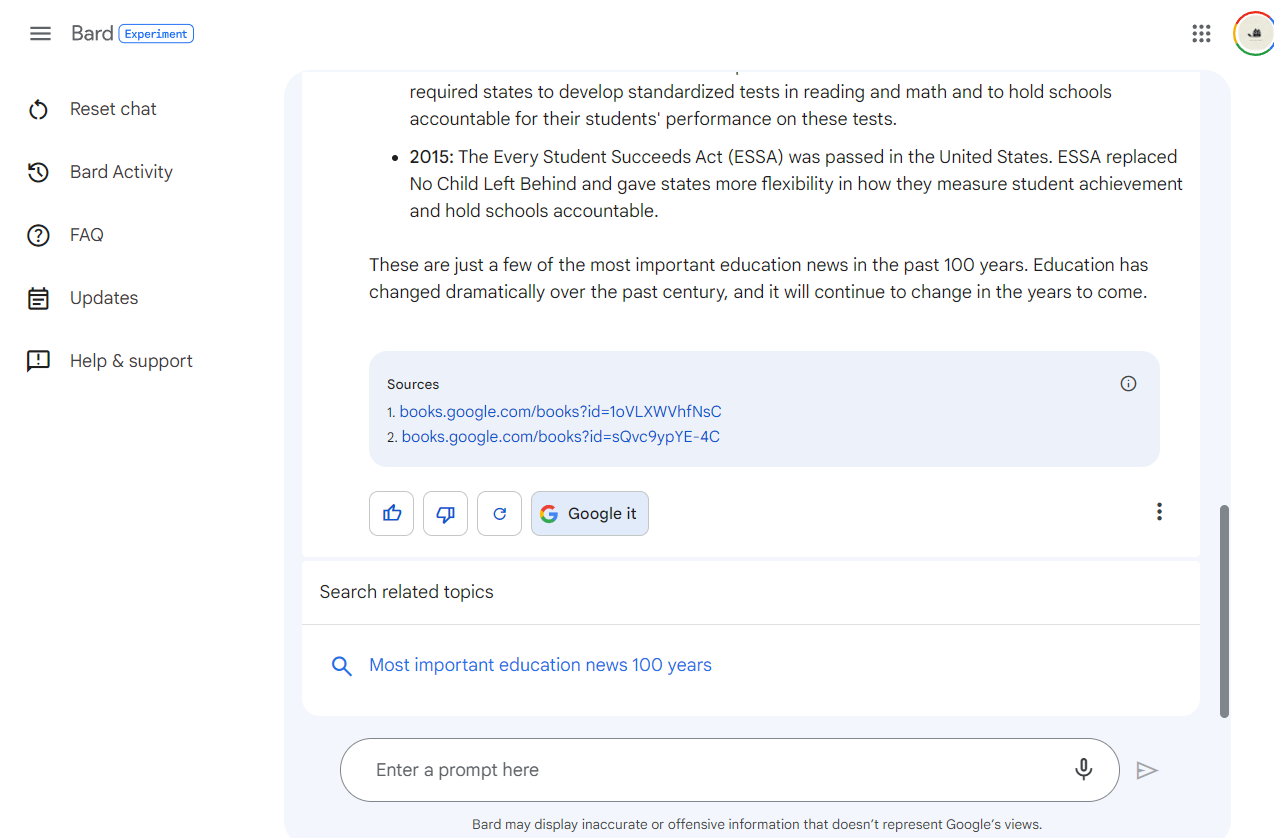1274x838 pixels.
Task: Open the three-dot more options menu
Action: 1159,512
